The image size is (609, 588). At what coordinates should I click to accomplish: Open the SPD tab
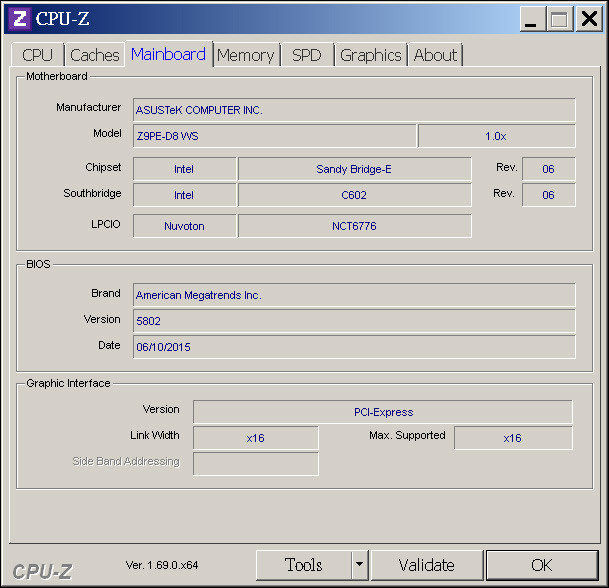coord(307,55)
